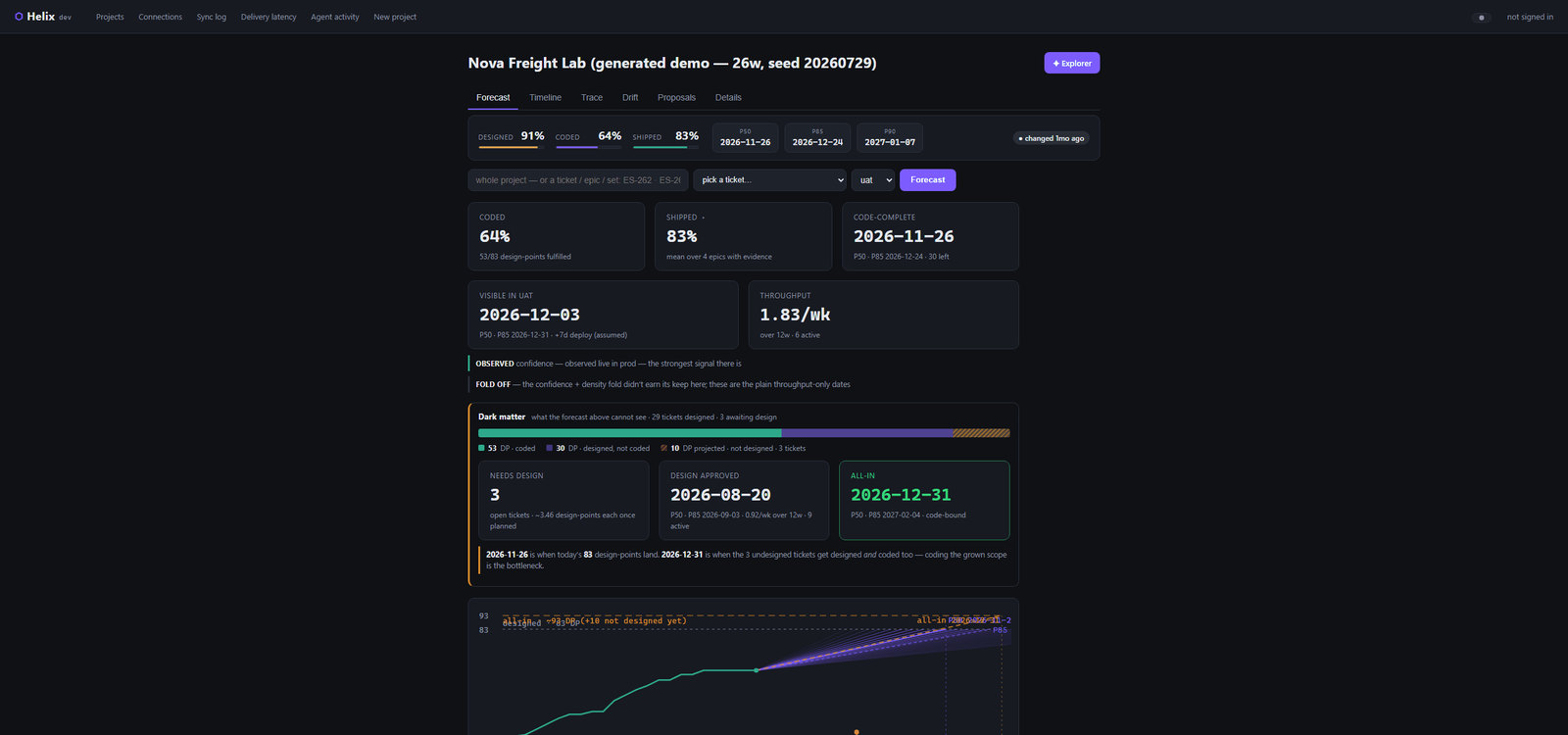Click the VISIBLE IN UAT 2026-12-03 card
The height and width of the screenshot is (735, 1568).
coord(603,315)
